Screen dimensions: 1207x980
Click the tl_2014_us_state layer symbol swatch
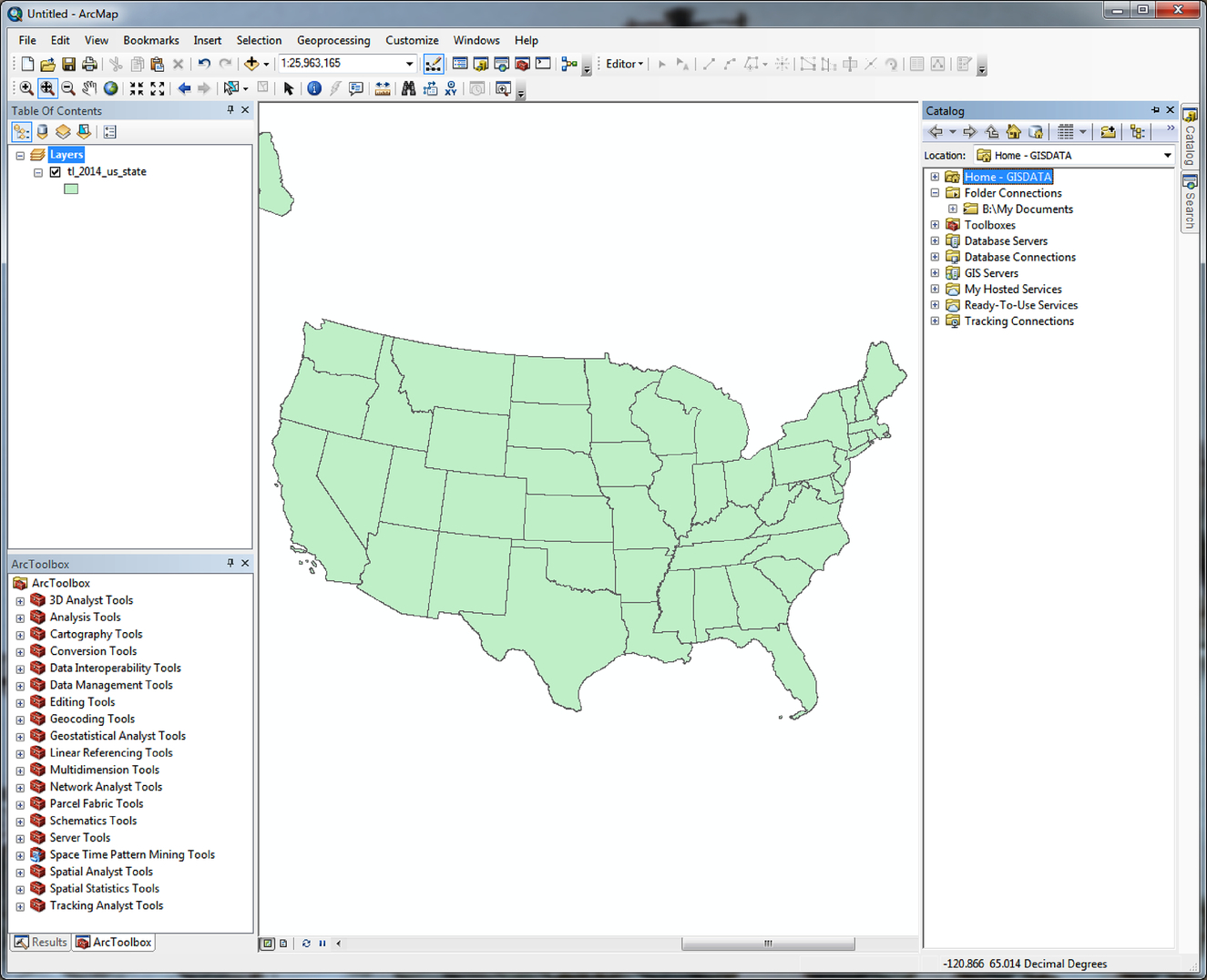71,189
